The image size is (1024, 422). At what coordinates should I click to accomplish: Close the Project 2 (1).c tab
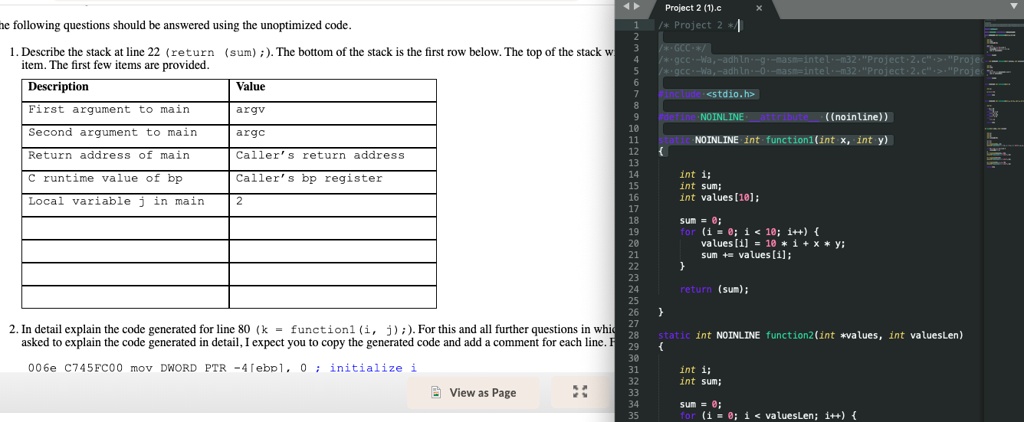point(759,8)
